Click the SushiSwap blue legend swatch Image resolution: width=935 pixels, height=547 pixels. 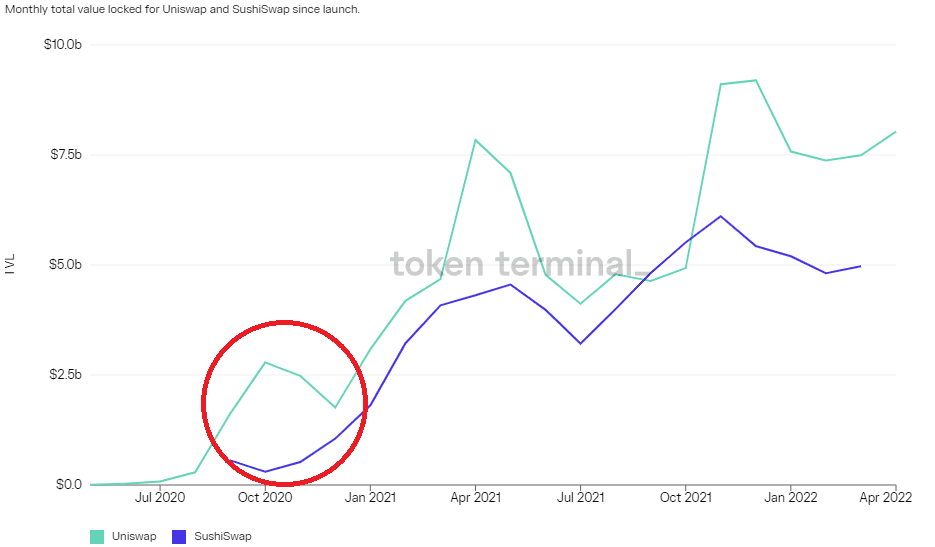coord(179,537)
